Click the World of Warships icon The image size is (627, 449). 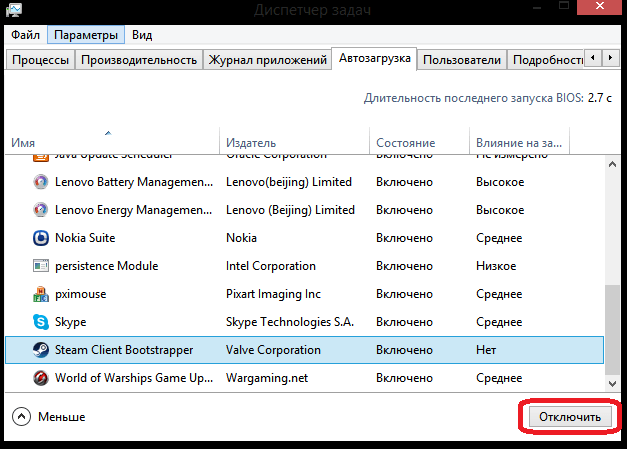pos(40,378)
